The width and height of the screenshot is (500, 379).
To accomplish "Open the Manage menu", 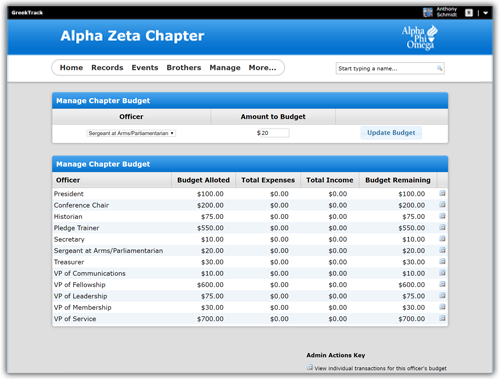I will tap(225, 68).
